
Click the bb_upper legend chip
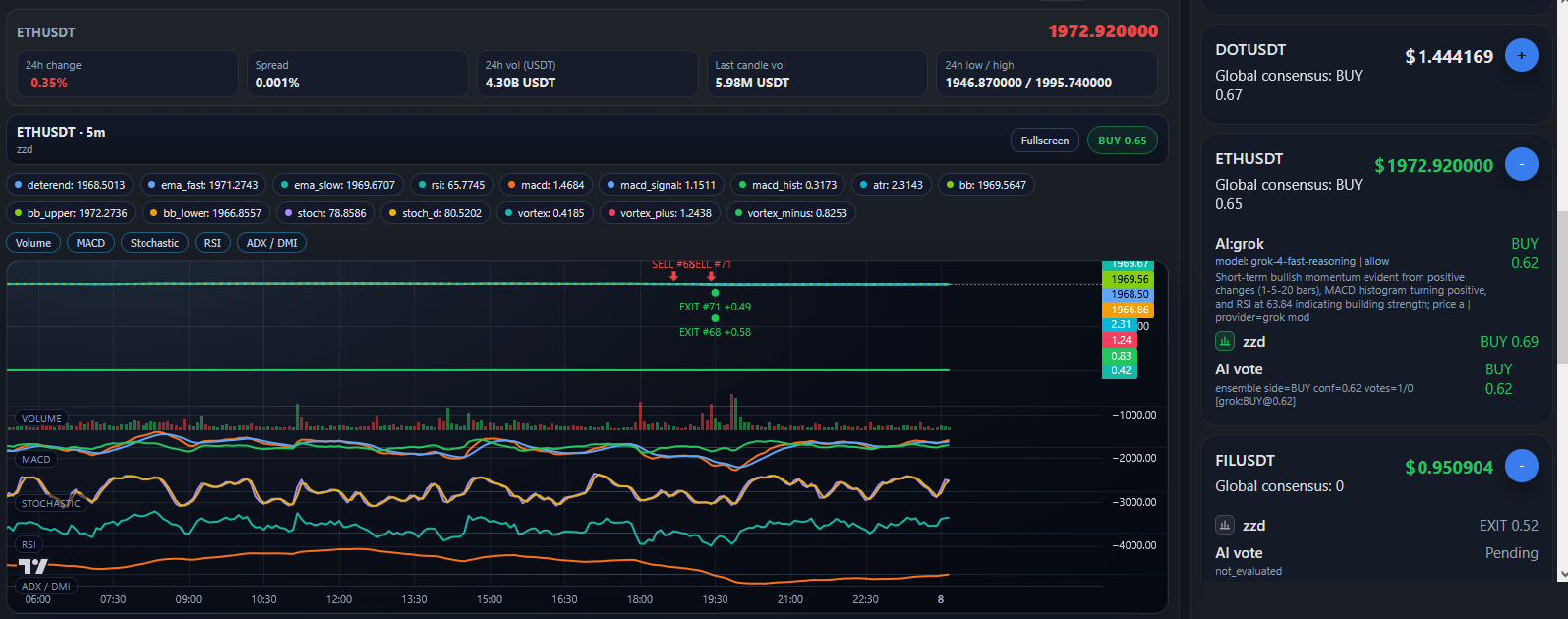[70, 213]
